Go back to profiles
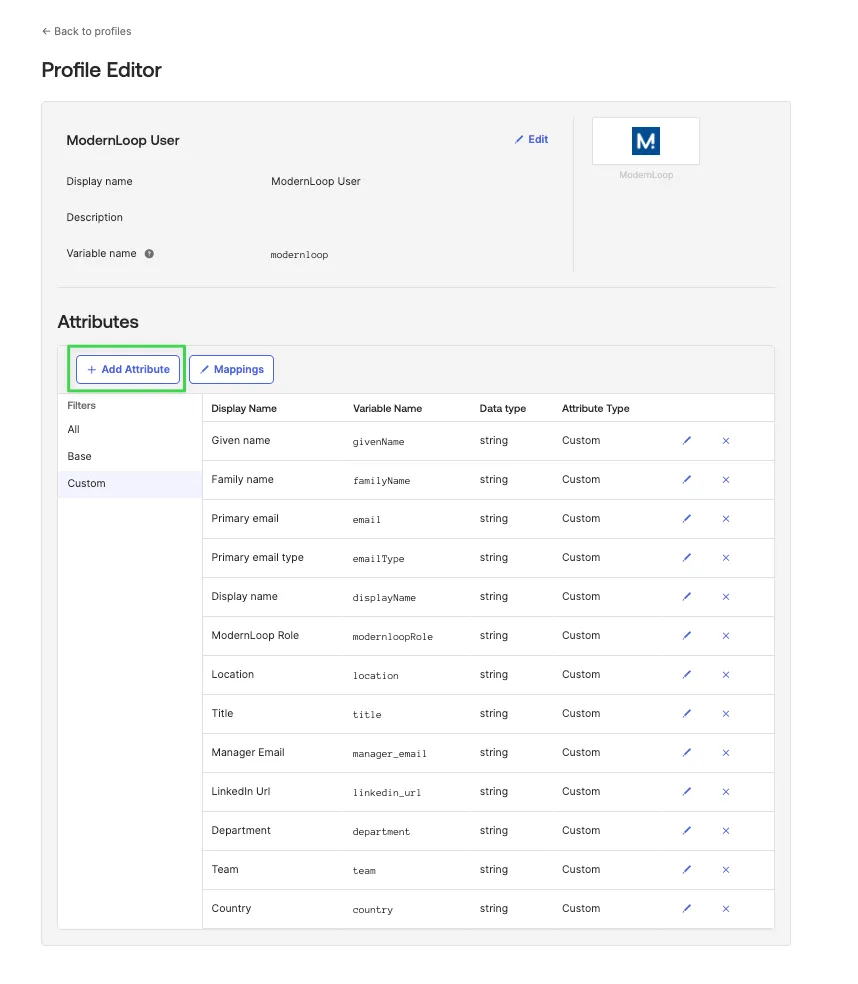Image resolution: width=858 pixels, height=984 pixels. 87,31
